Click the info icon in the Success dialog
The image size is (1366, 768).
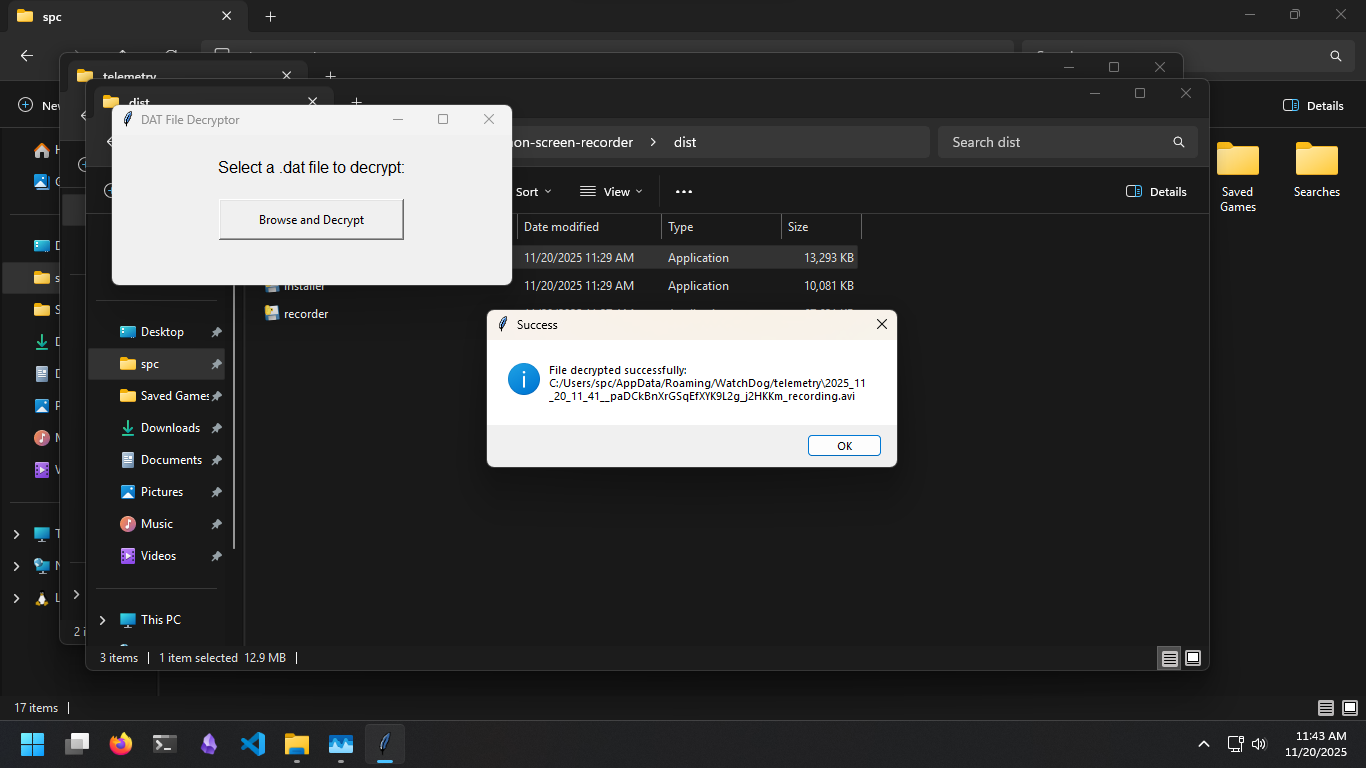524,380
